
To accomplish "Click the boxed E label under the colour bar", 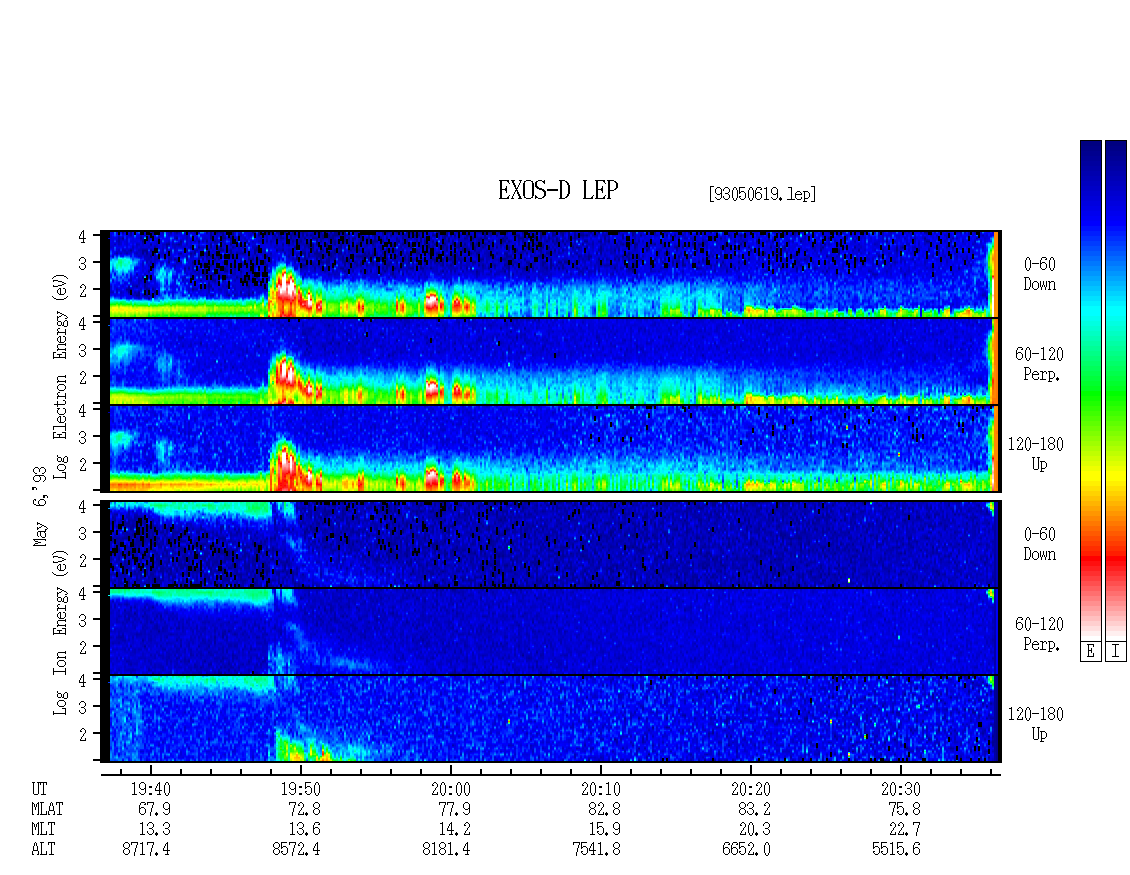I will (x=1090, y=652).
